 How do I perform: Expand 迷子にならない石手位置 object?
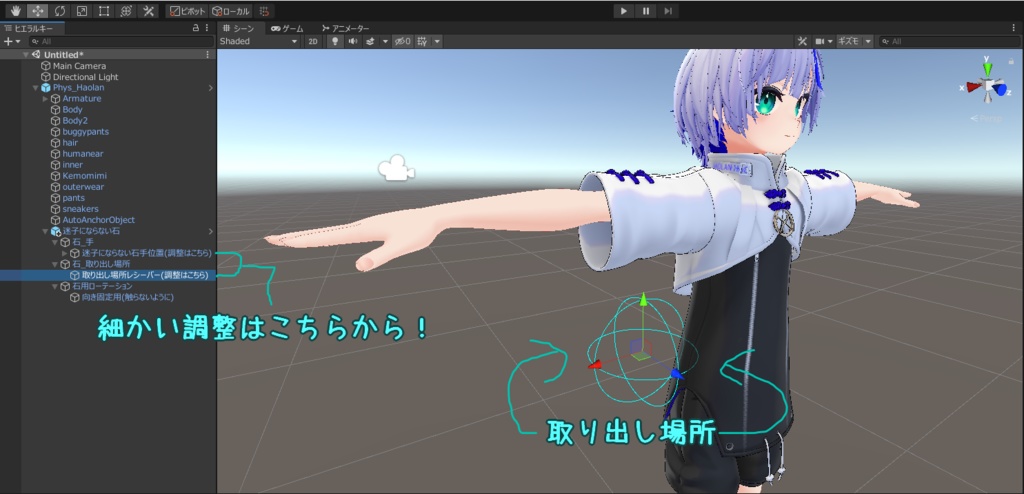click(x=64, y=253)
